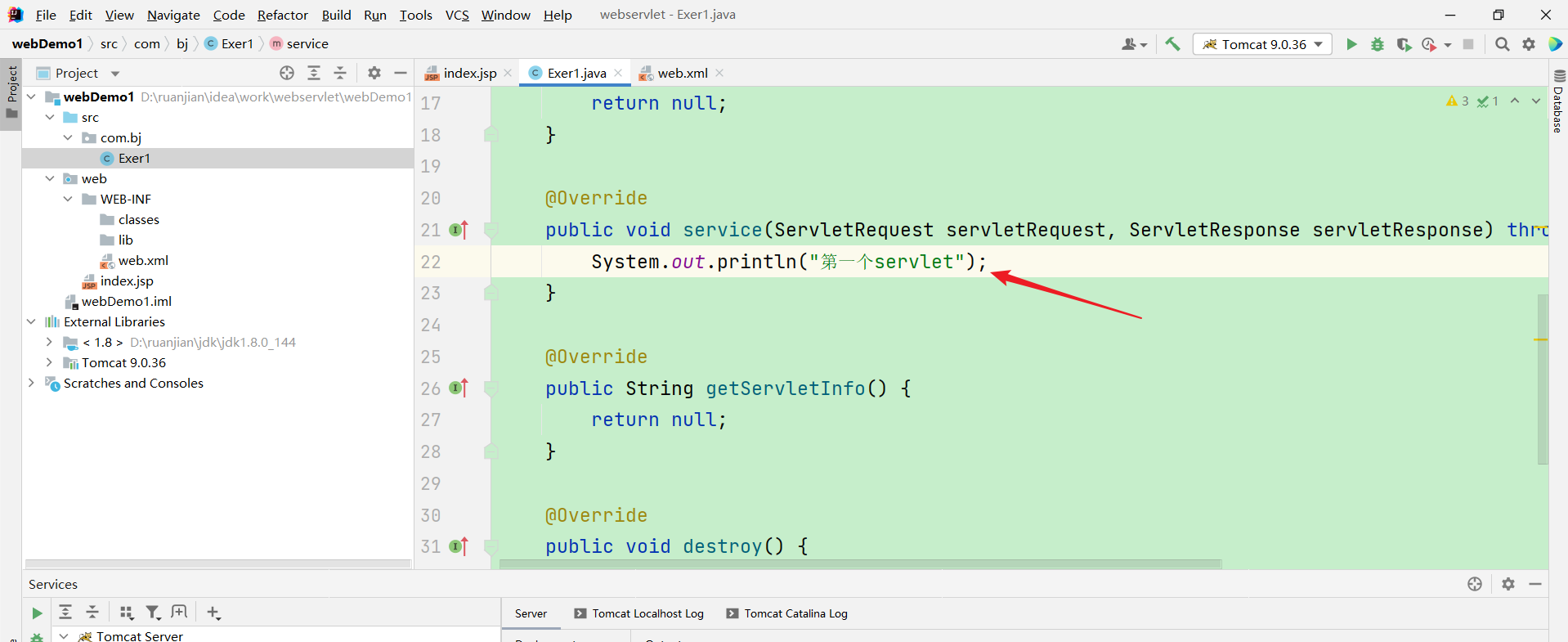Open IDE settings gear in top toolbar
This screenshot has width=1568, height=642.
(1529, 44)
